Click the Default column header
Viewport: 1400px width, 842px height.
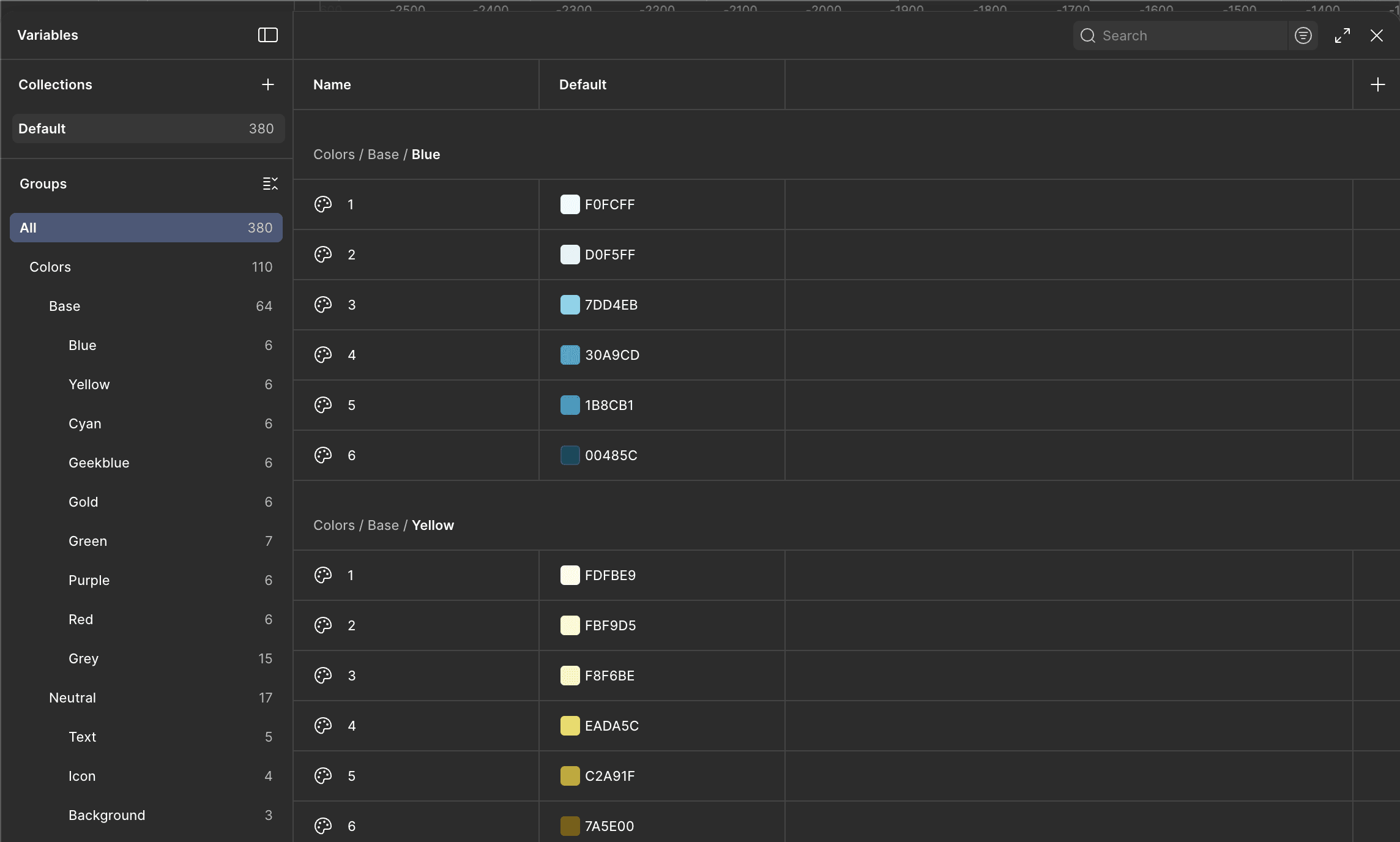tap(583, 84)
